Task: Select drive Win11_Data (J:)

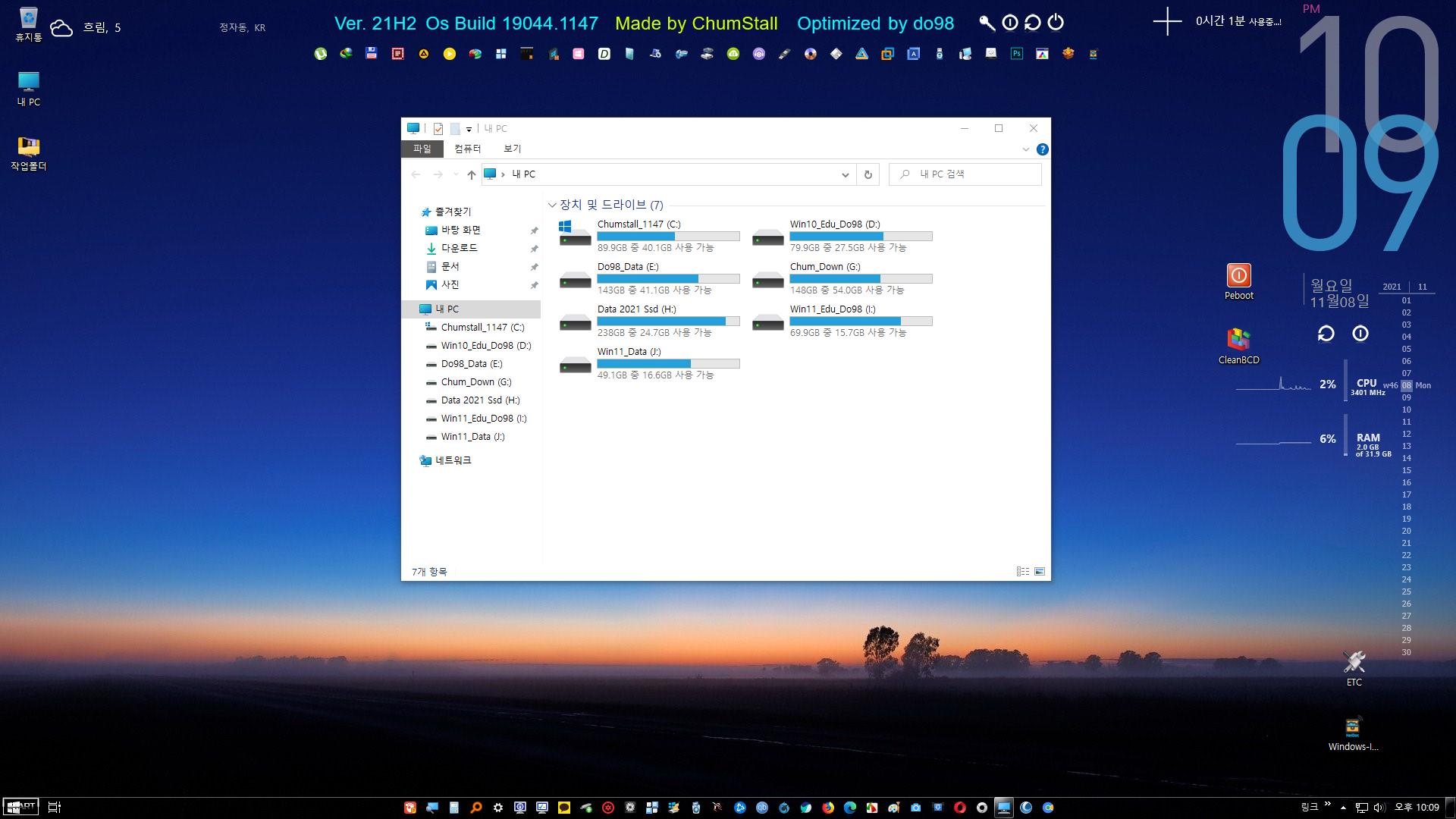Action: coord(648,362)
